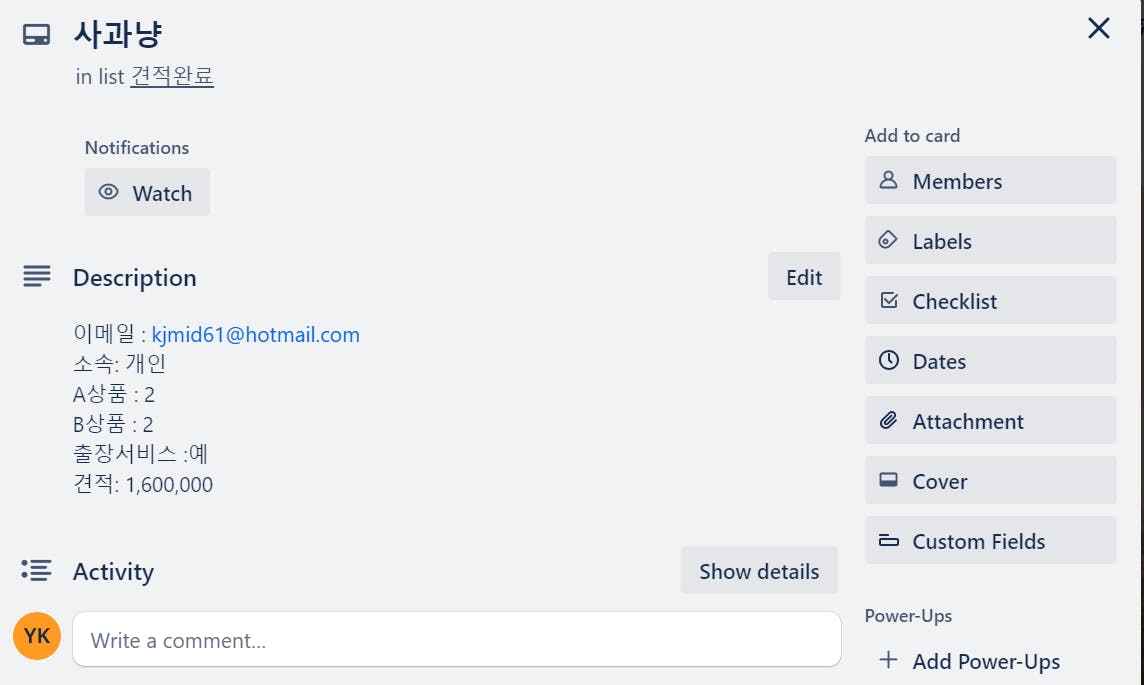The image size is (1144, 685).
Task: Click the Checklist checkmark icon
Action: 888,301
